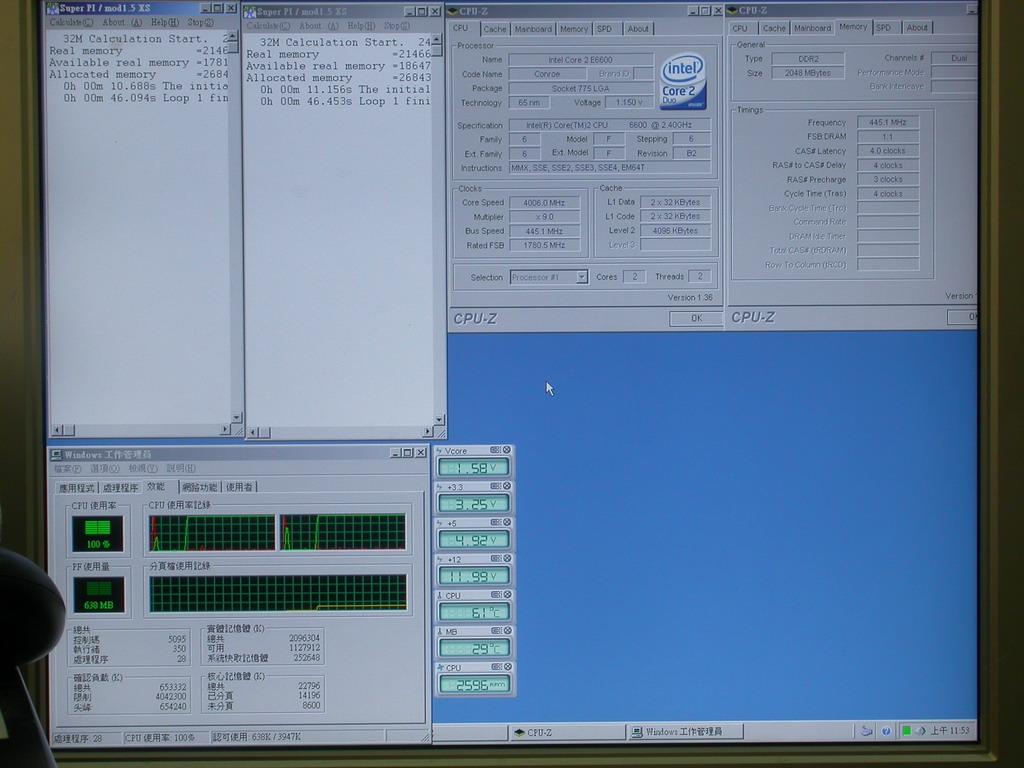Click CPU-Z taskbar button
The image size is (1024, 768).
click(x=566, y=732)
